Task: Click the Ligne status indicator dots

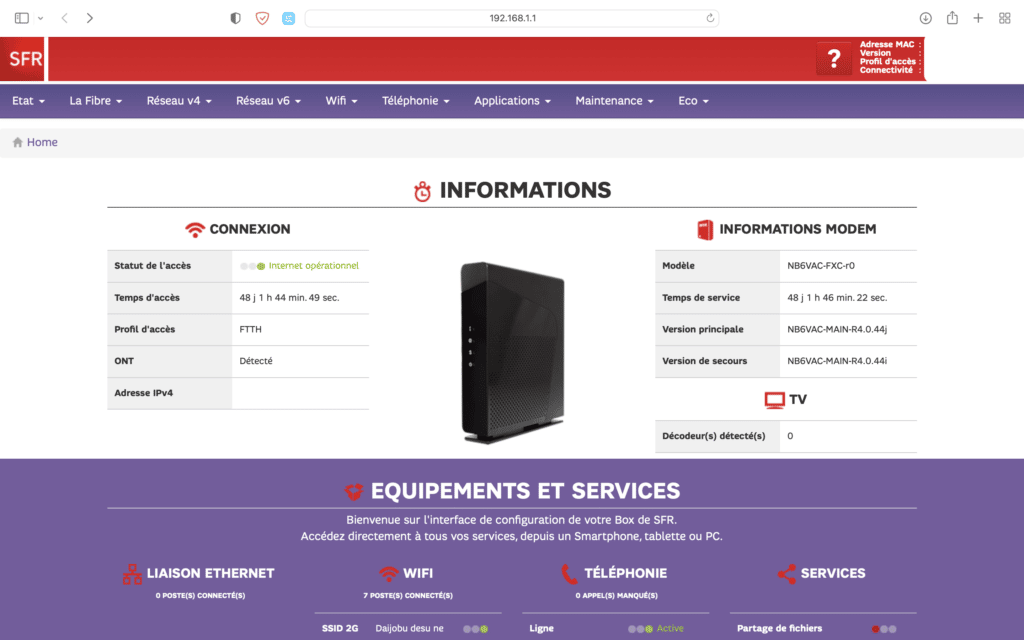Action: click(640, 629)
